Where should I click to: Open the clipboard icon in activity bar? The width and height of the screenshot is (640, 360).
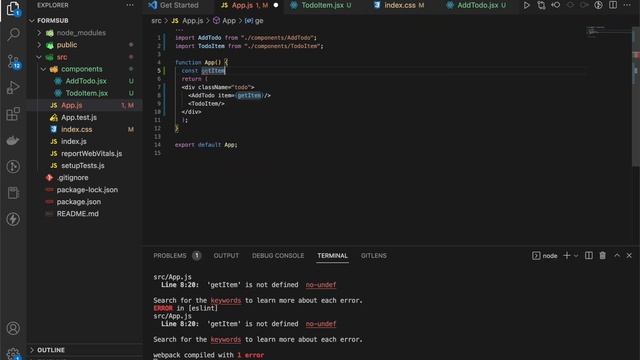(13, 193)
